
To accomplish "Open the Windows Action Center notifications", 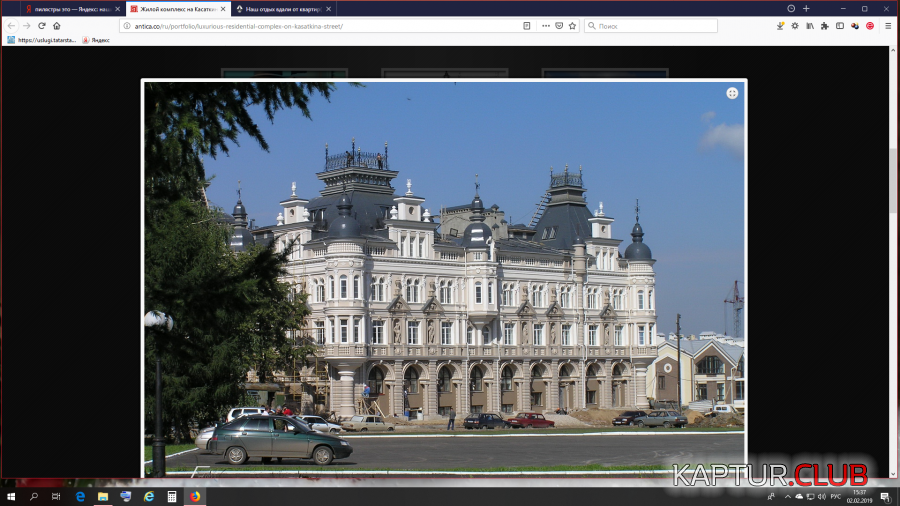I will point(885,497).
